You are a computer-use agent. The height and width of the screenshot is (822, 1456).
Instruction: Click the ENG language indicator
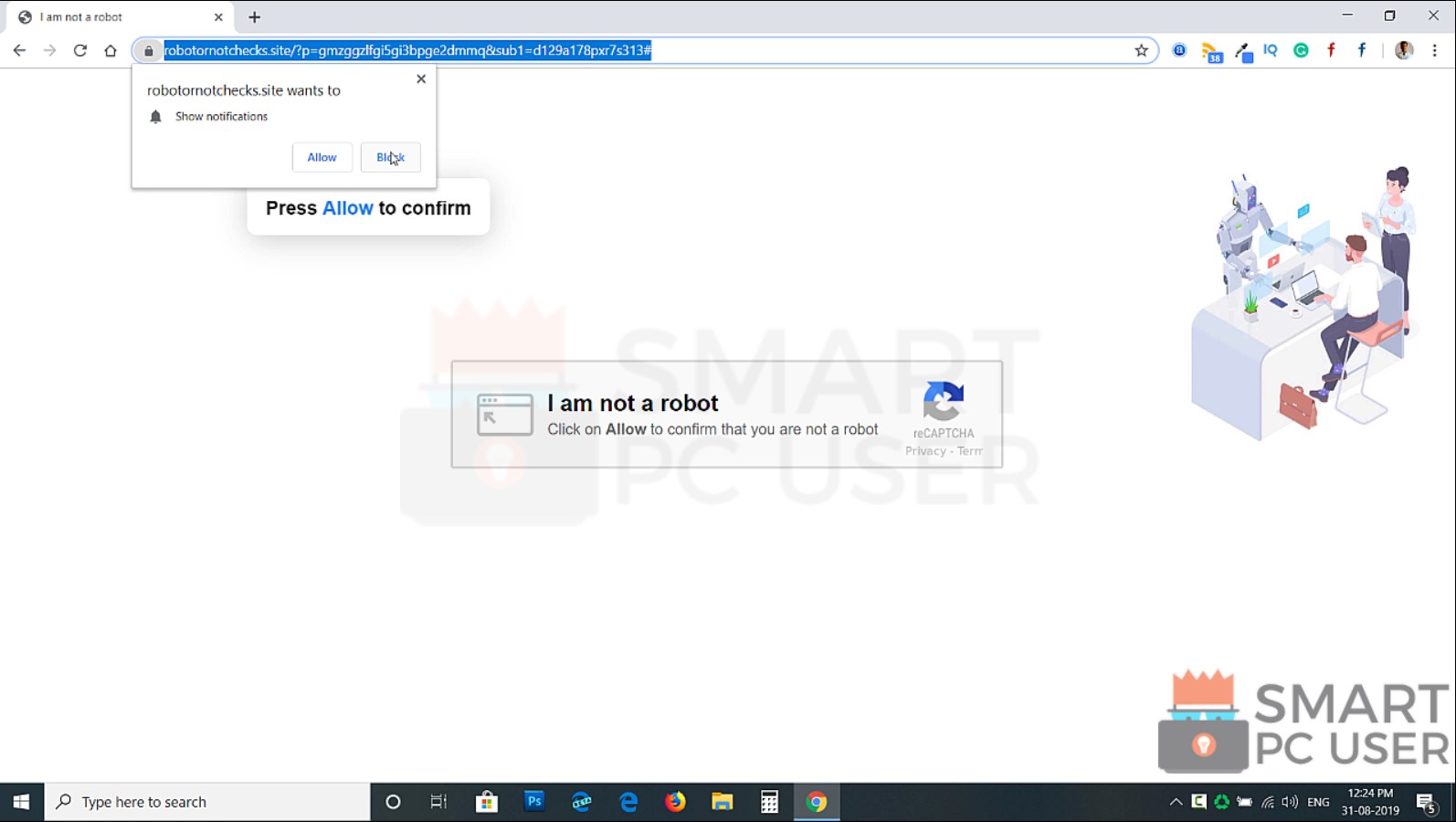pos(1318,802)
